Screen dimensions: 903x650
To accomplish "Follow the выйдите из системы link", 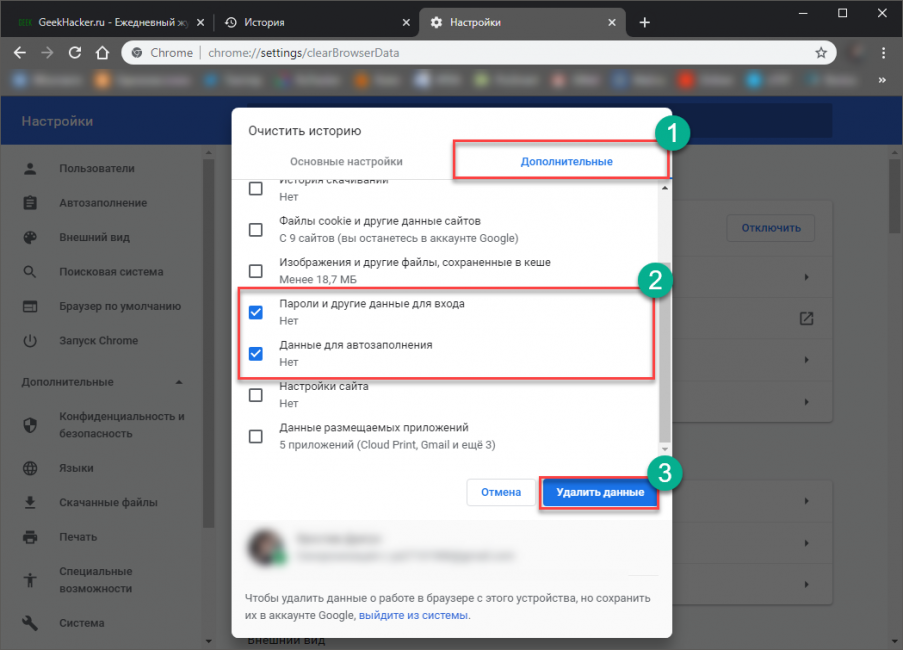I will [x=413, y=615].
